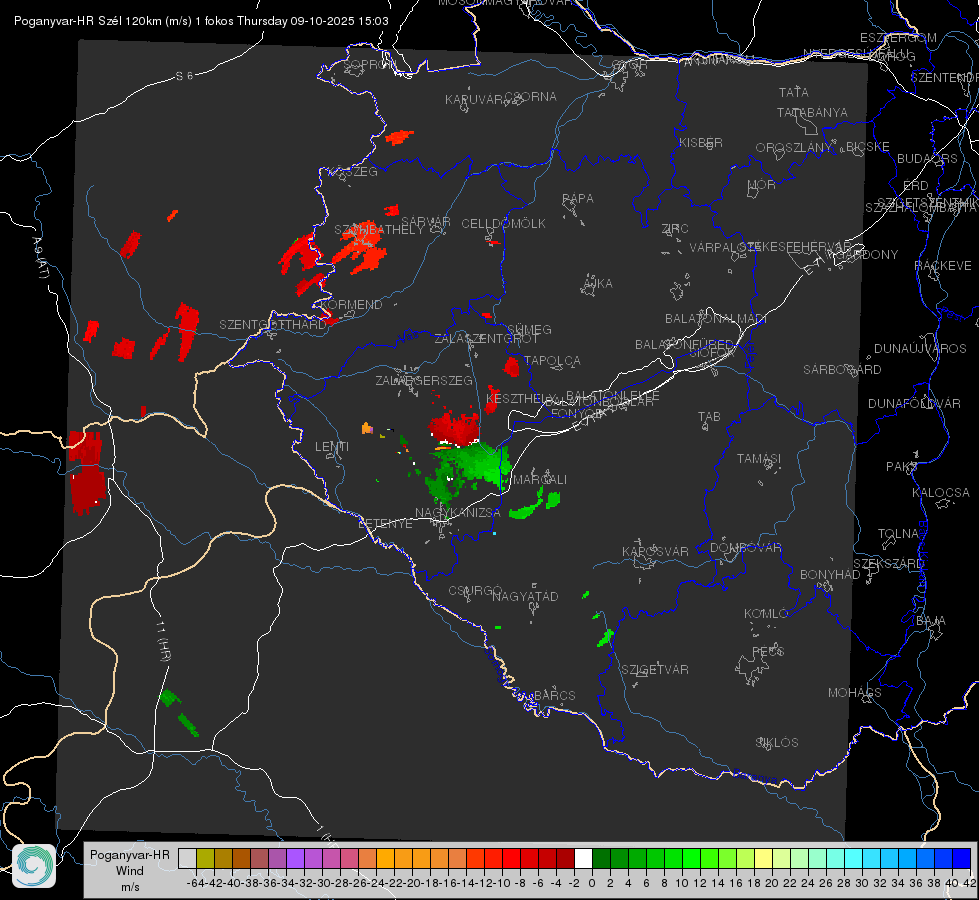Click the darkest blue last legend swatch
The height and width of the screenshot is (900, 979).
[x=962, y=858]
